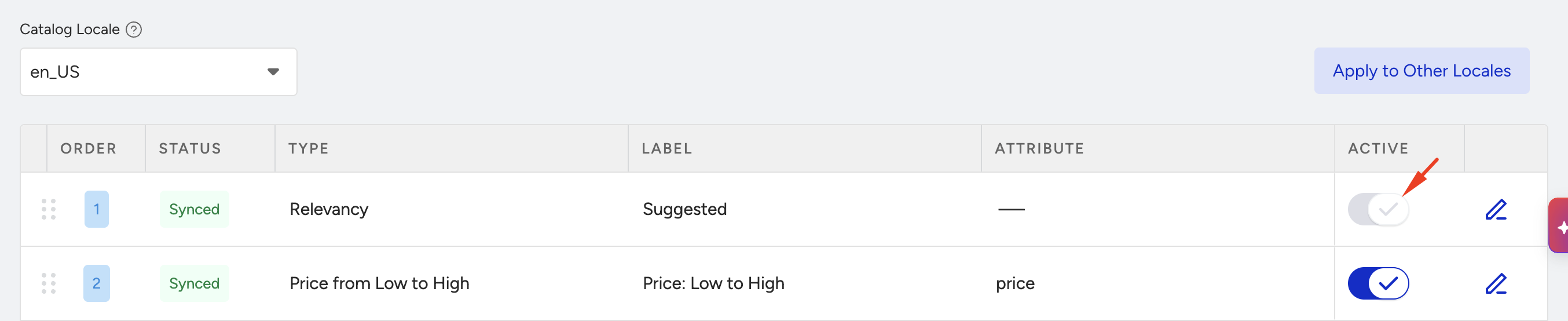Open the Catalog Locale help icon
This screenshot has width=1568, height=321.
(134, 29)
